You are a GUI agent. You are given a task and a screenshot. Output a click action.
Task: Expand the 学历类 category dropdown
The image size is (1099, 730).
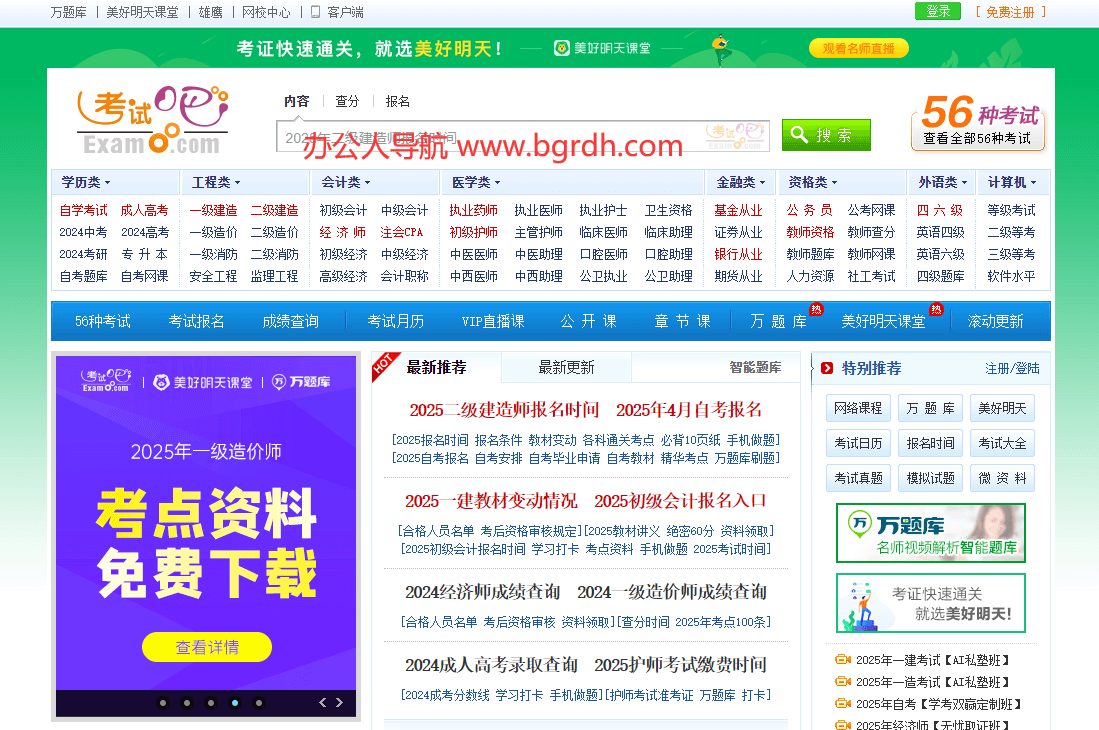click(x=85, y=183)
